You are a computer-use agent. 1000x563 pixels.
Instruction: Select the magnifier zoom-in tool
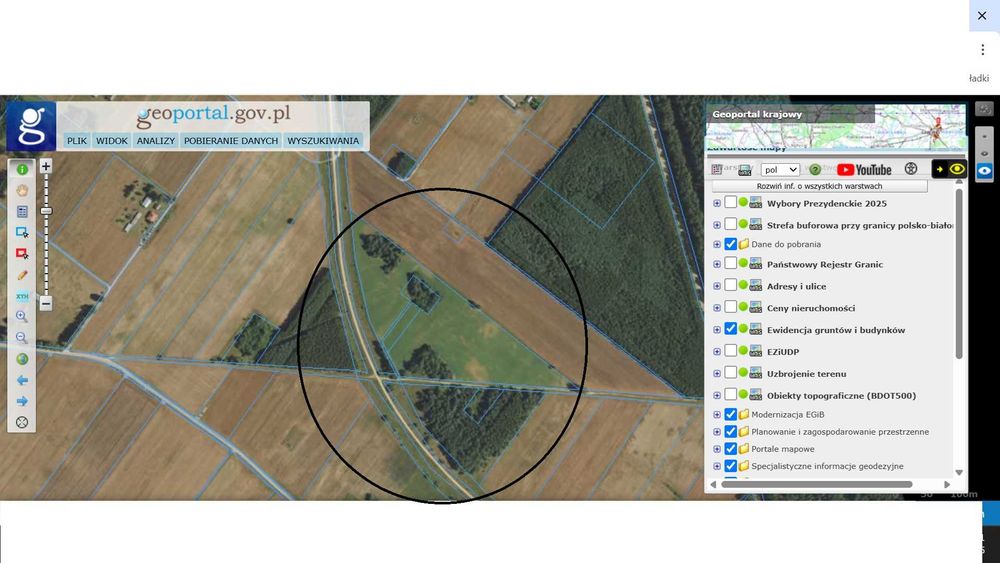[x=22, y=317]
